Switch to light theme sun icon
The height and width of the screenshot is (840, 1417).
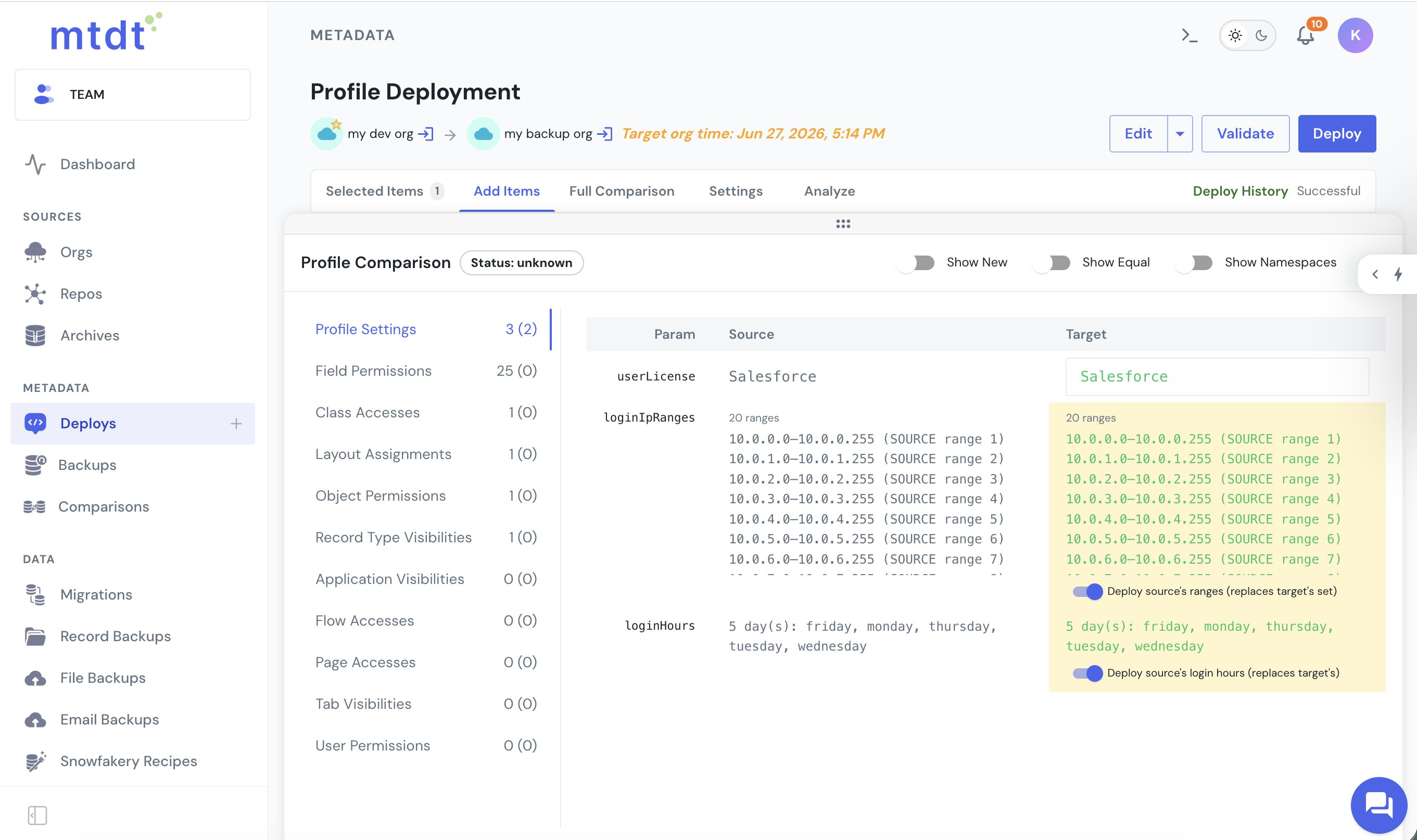coord(1235,36)
